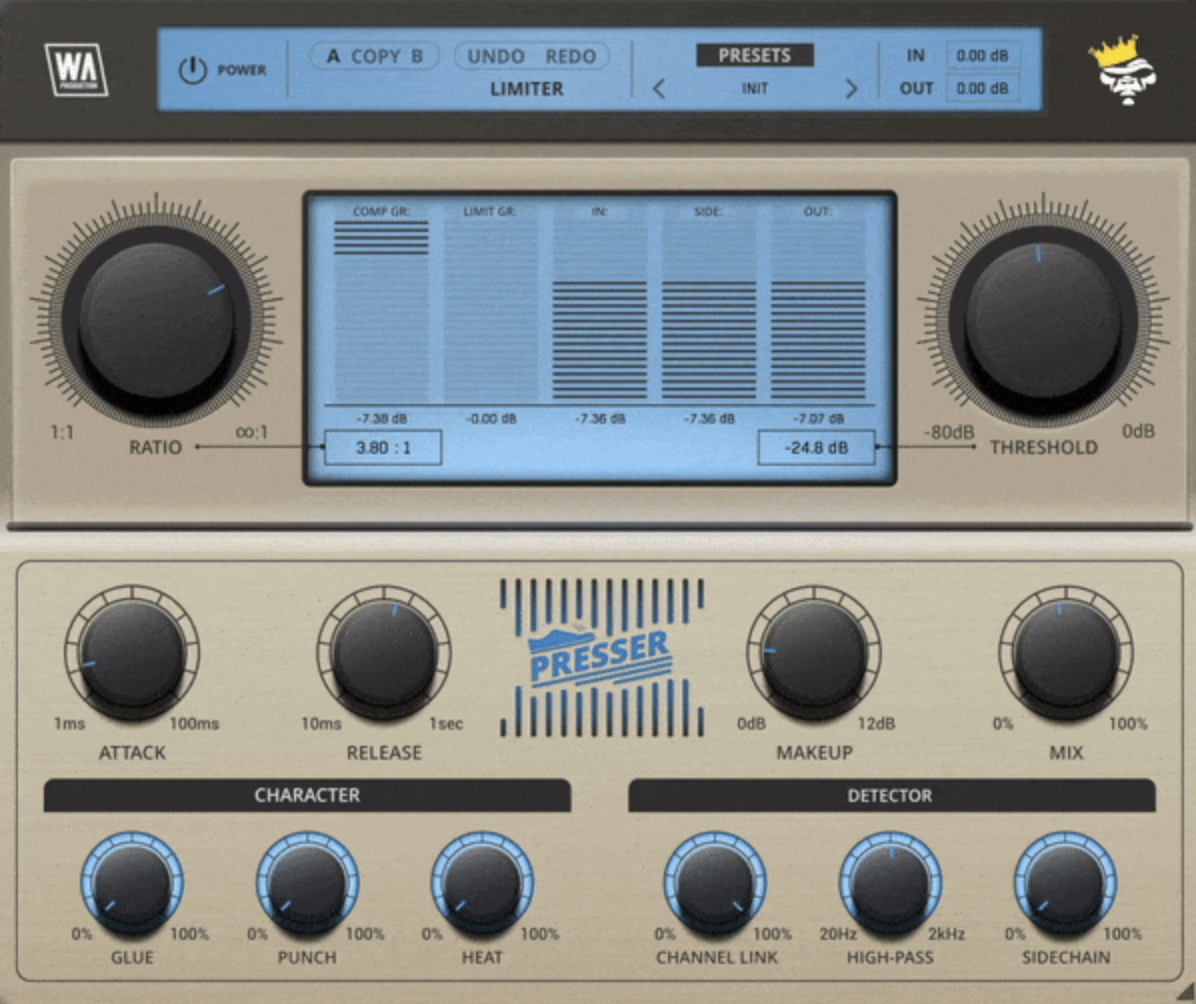
Task: Click the HIGH-PASS knob
Action: [890, 884]
